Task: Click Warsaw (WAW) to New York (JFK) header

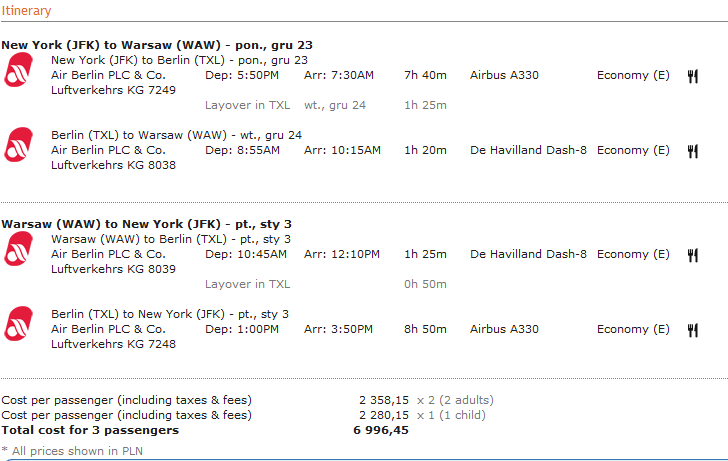Action: click(x=146, y=224)
